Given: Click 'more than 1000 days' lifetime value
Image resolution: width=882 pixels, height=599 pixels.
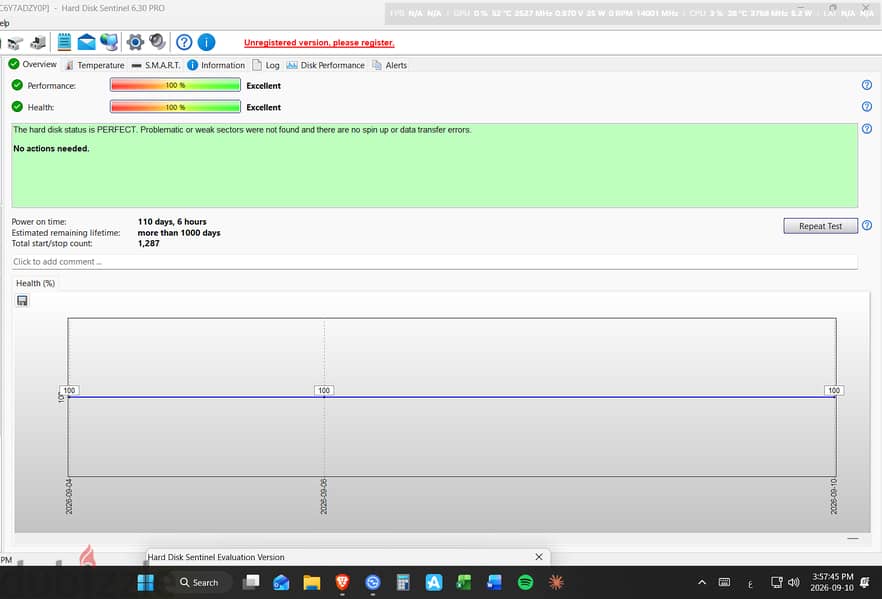Looking at the screenshot, I should pos(179,232).
